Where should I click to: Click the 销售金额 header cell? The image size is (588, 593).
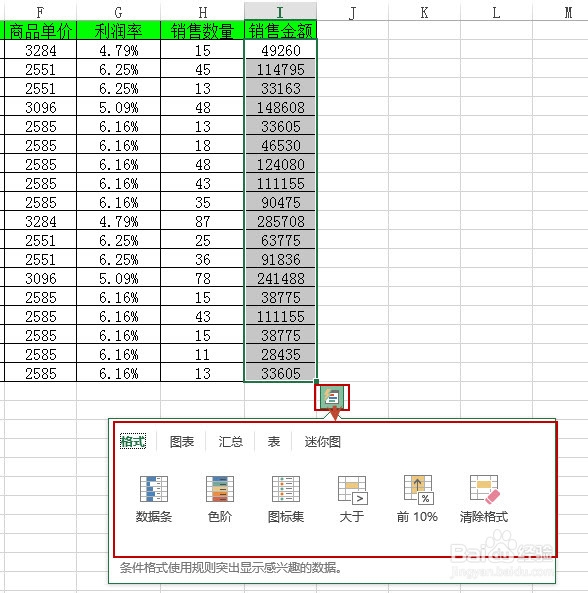pos(280,31)
